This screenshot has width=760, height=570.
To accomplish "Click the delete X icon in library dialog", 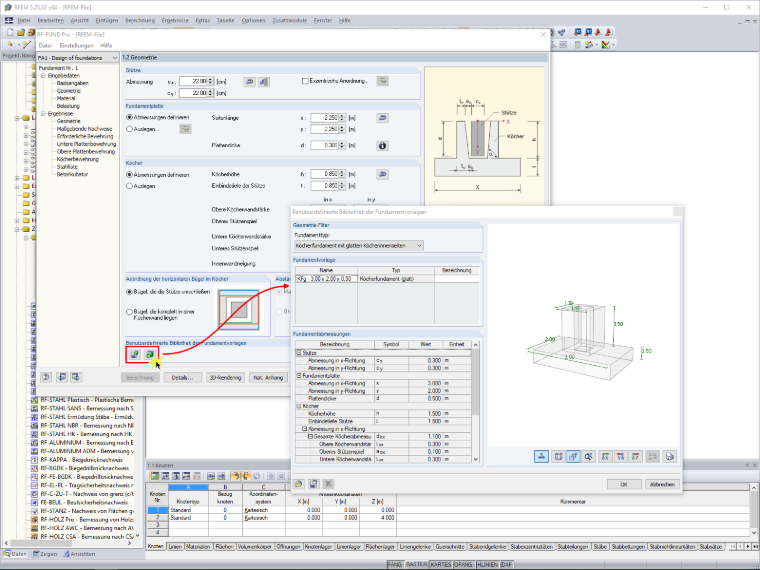I will click(328, 484).
